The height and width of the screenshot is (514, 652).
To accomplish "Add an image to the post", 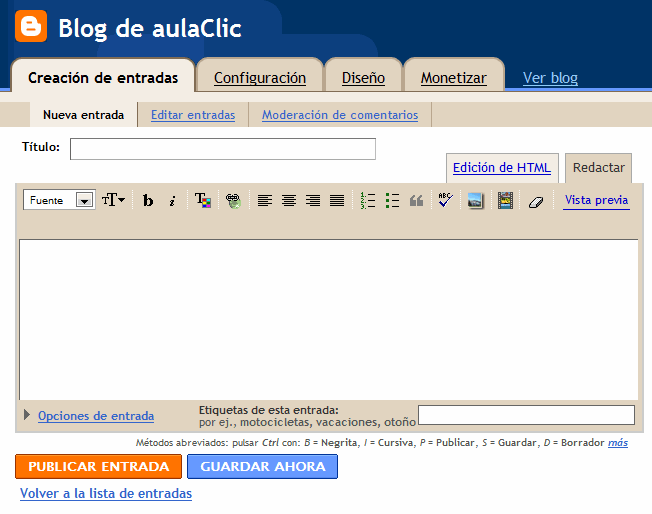I will tap(476, 200).
